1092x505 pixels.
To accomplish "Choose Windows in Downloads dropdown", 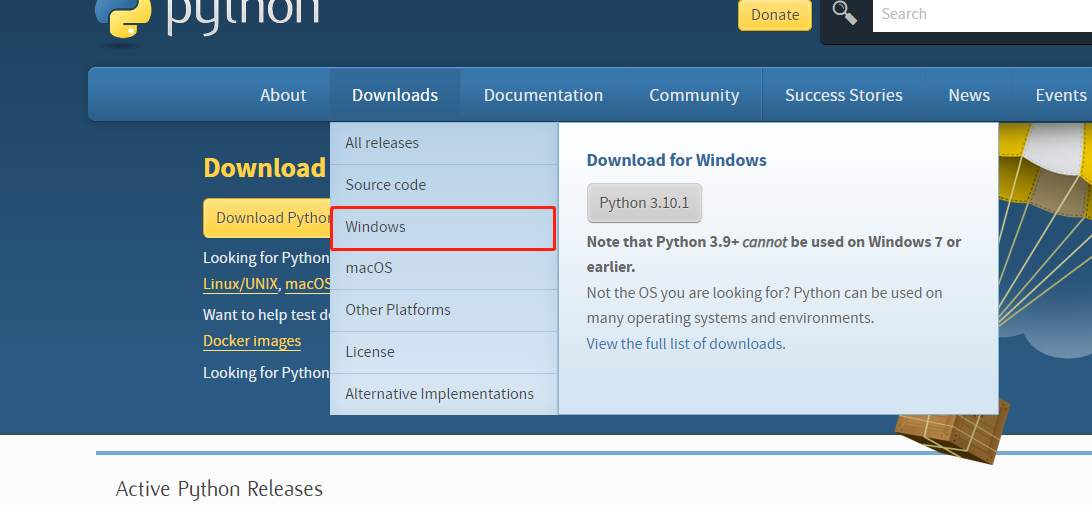I will (x=376, y=227).
